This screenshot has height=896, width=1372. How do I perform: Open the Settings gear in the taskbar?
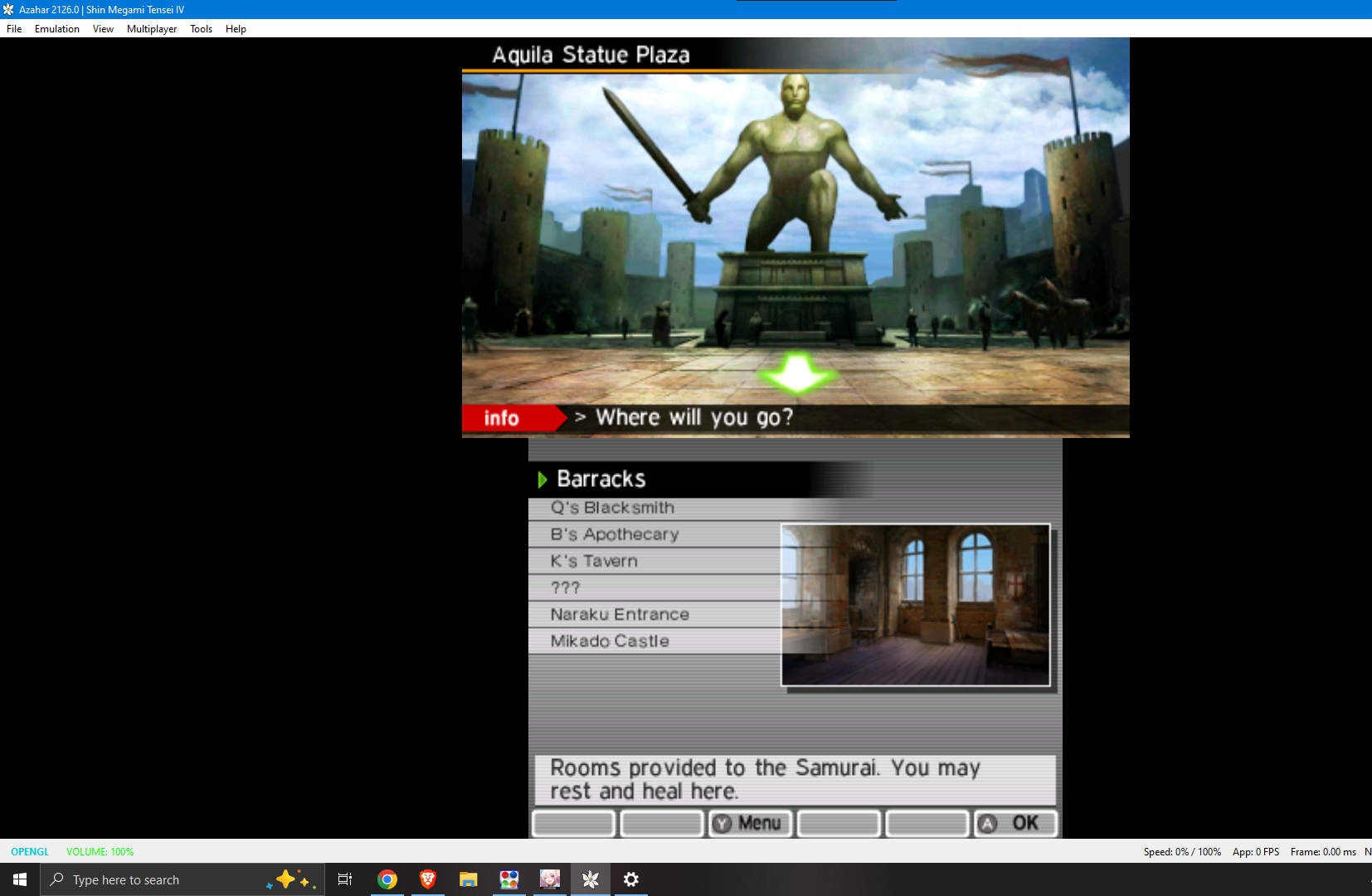[631, 879]
